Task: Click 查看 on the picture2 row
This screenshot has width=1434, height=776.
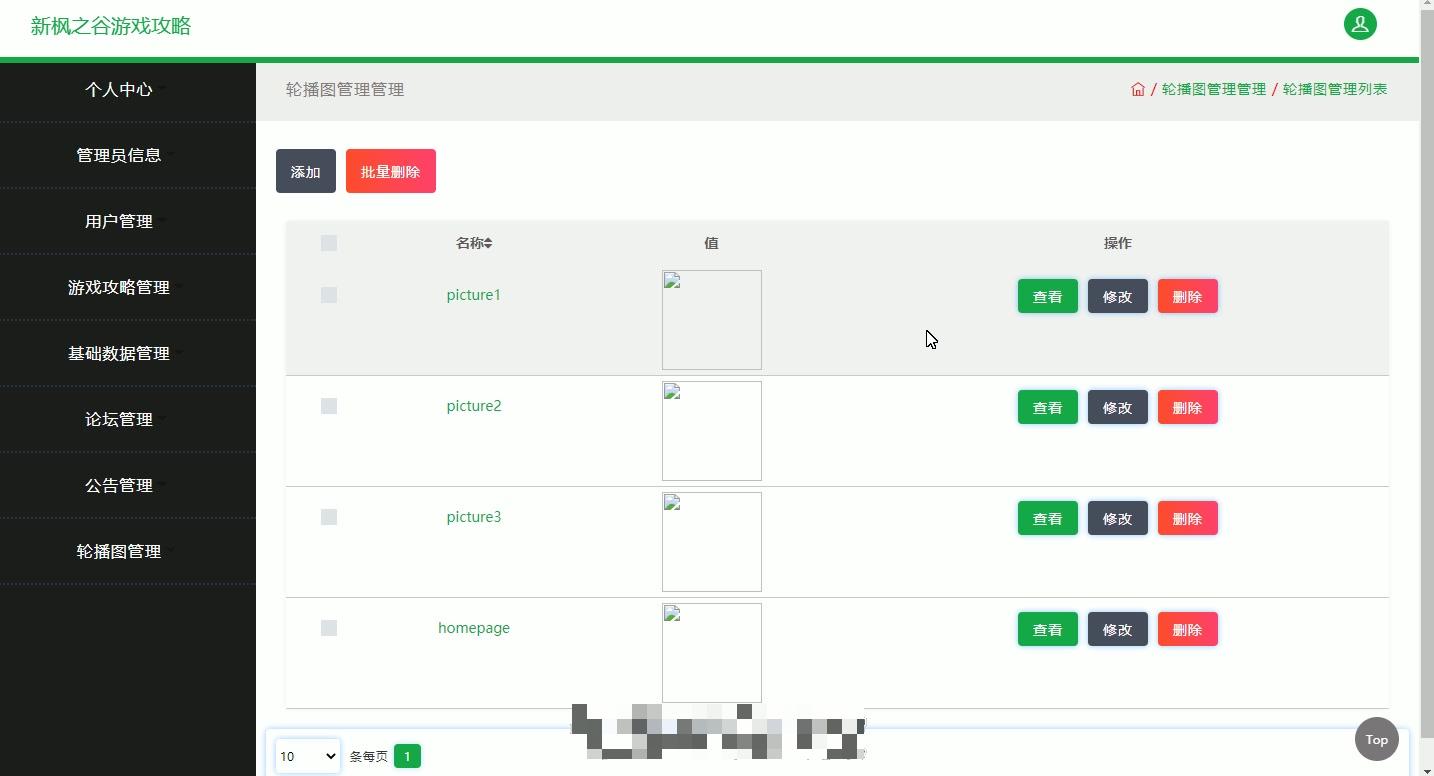Action: coord(1047,407)
